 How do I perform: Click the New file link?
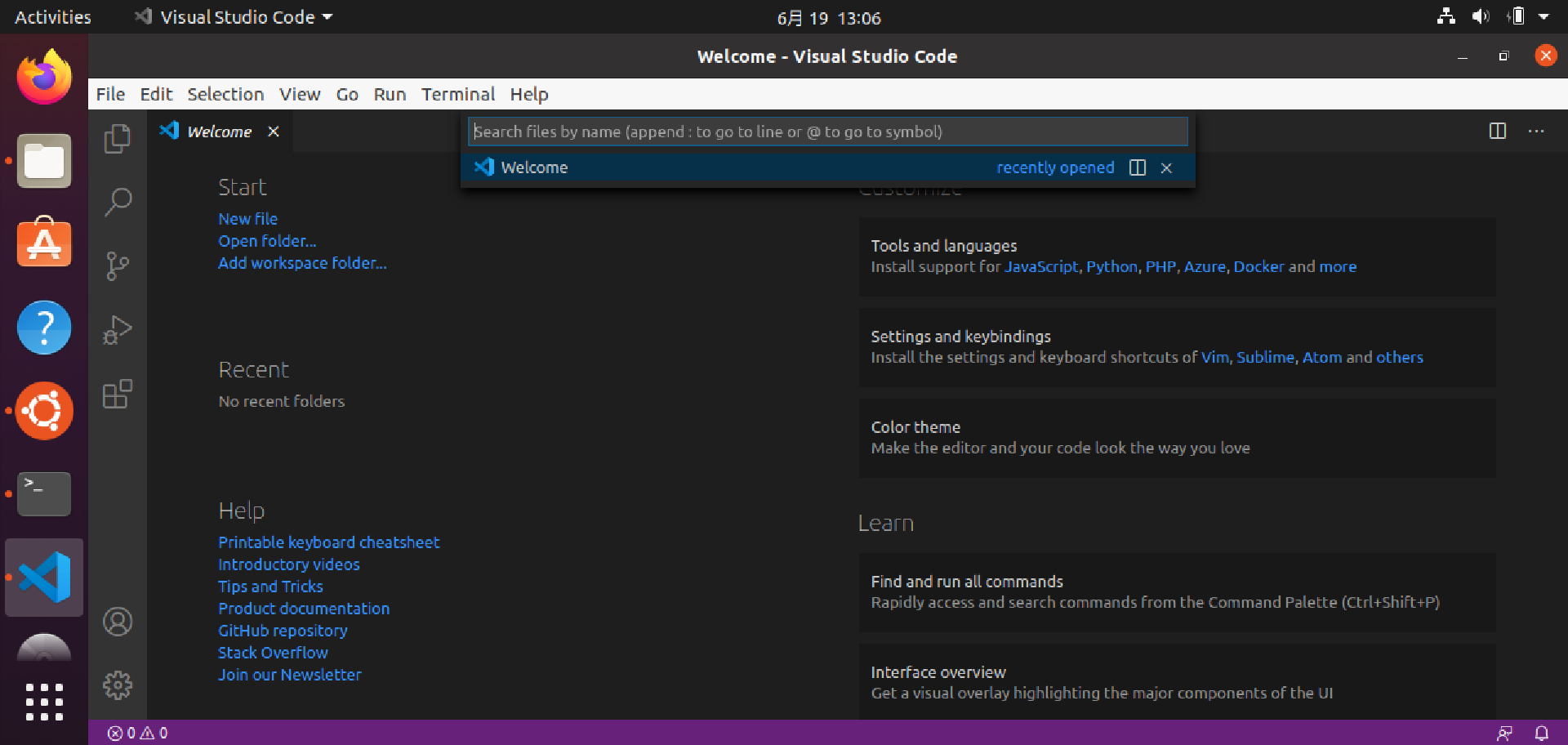[x=247, y=219]
